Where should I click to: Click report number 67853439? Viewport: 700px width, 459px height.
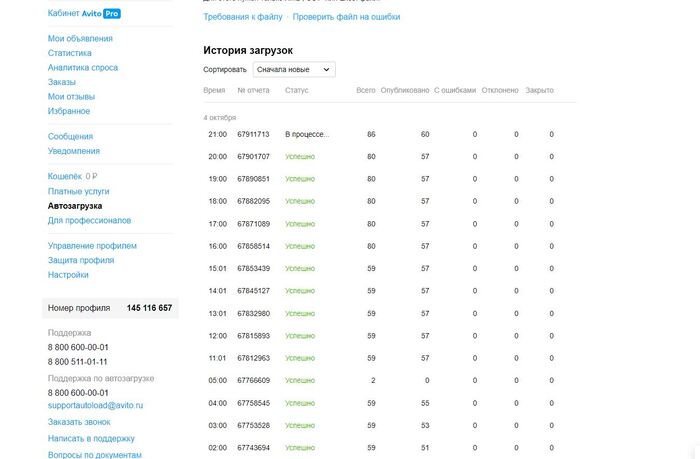(x=253, y=268)
